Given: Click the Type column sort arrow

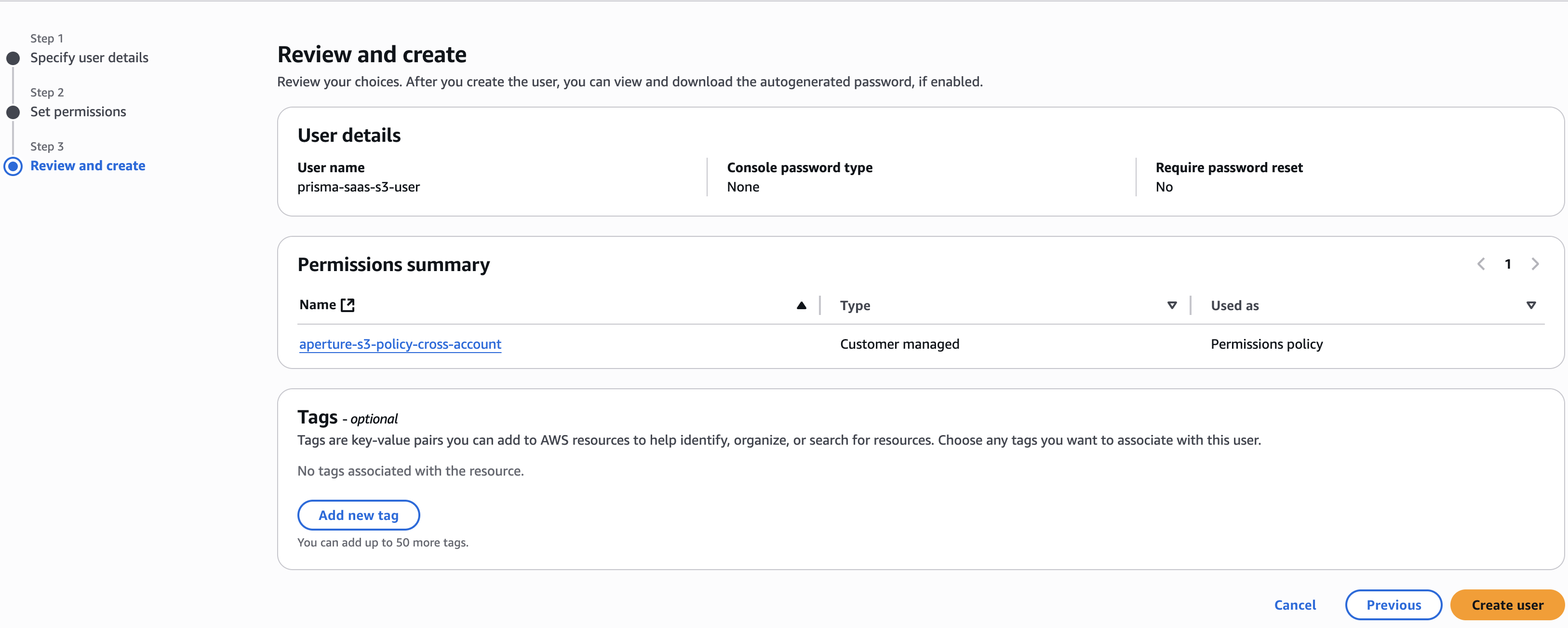Looking at the screenshot, I should coord(1172,306).
